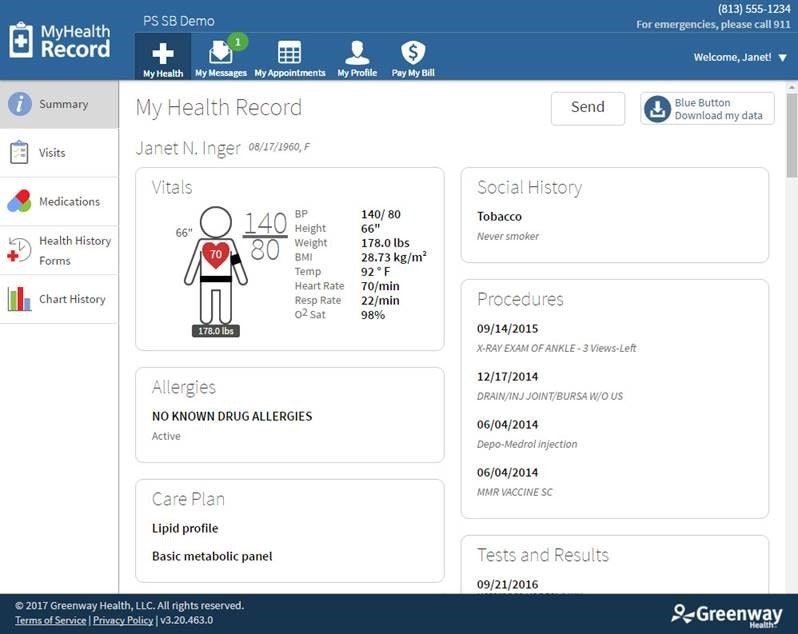This screenshot has height=634, width=798.
Task: Open My Appointments calendar icon
Action: 289,52
